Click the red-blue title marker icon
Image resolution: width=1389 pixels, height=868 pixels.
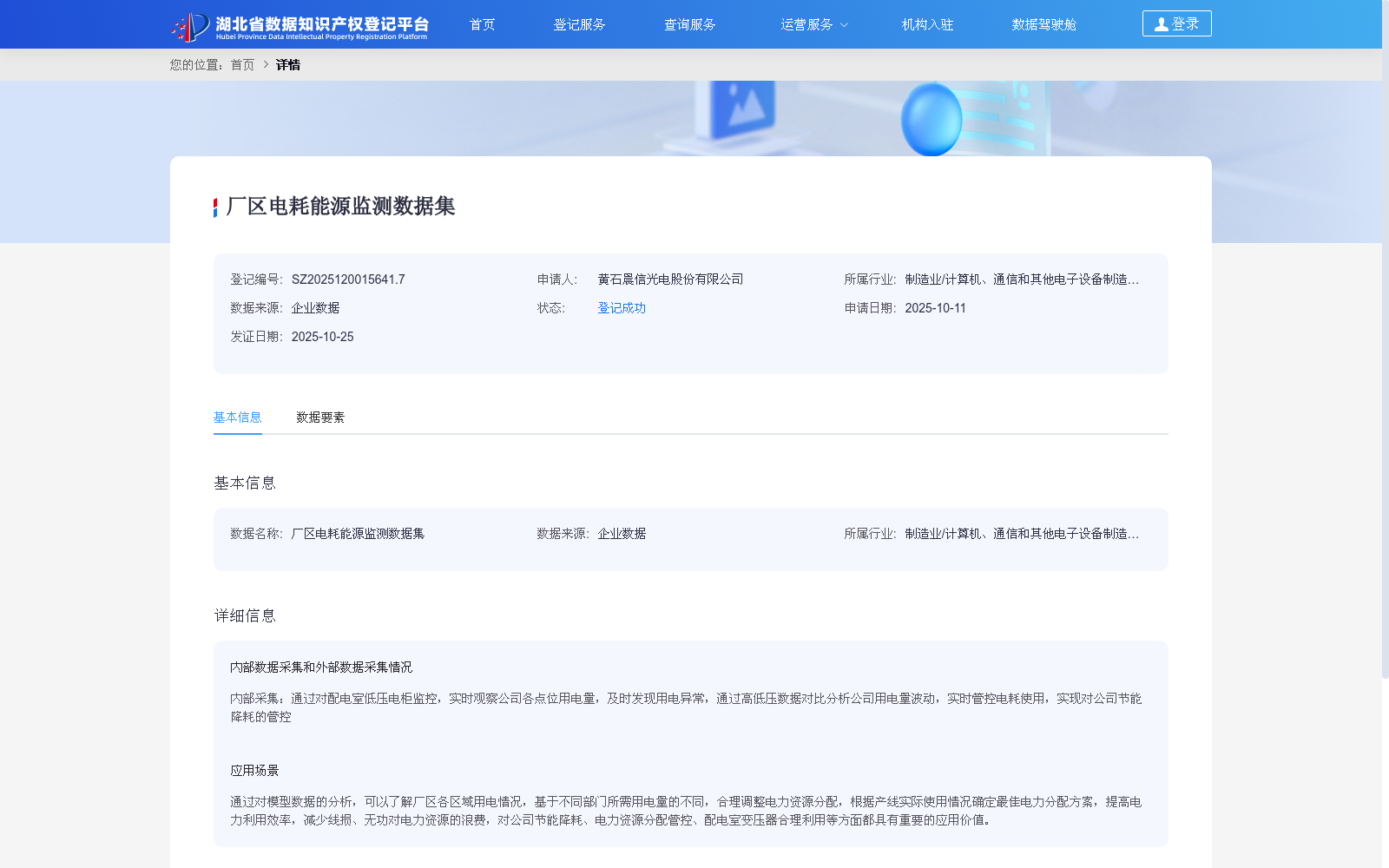pos(215,207)
